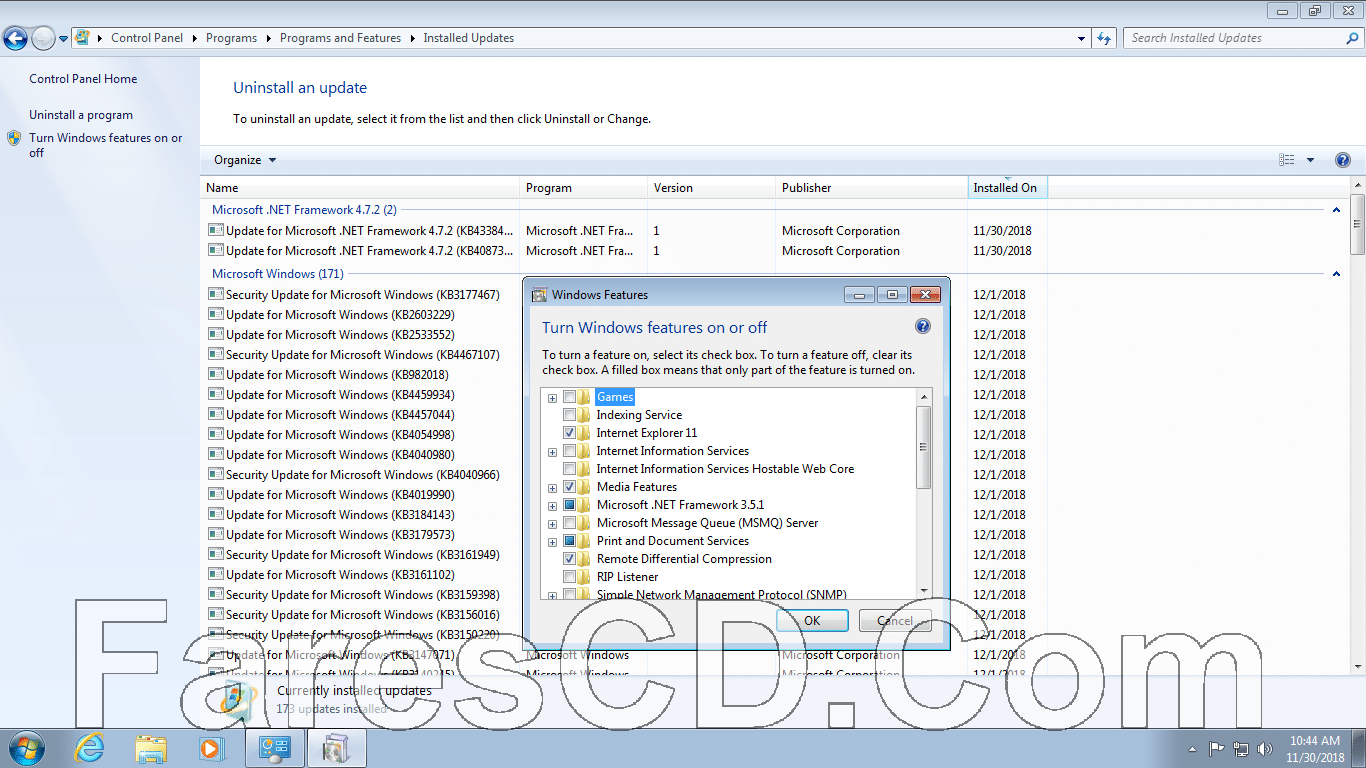Check Microsoft Message Queue (MSMQ) Server checkbox

(569, 523)
